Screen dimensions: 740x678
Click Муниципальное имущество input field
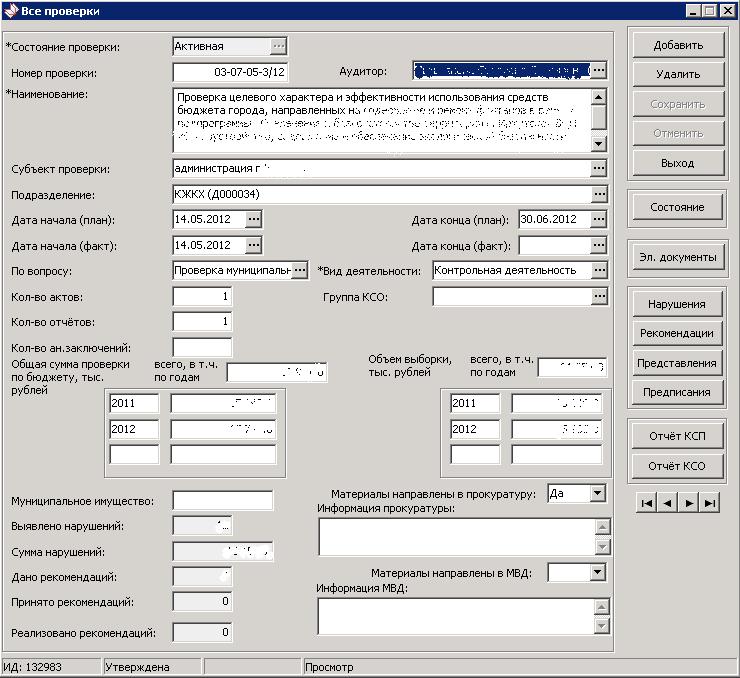tap(222, 501)
